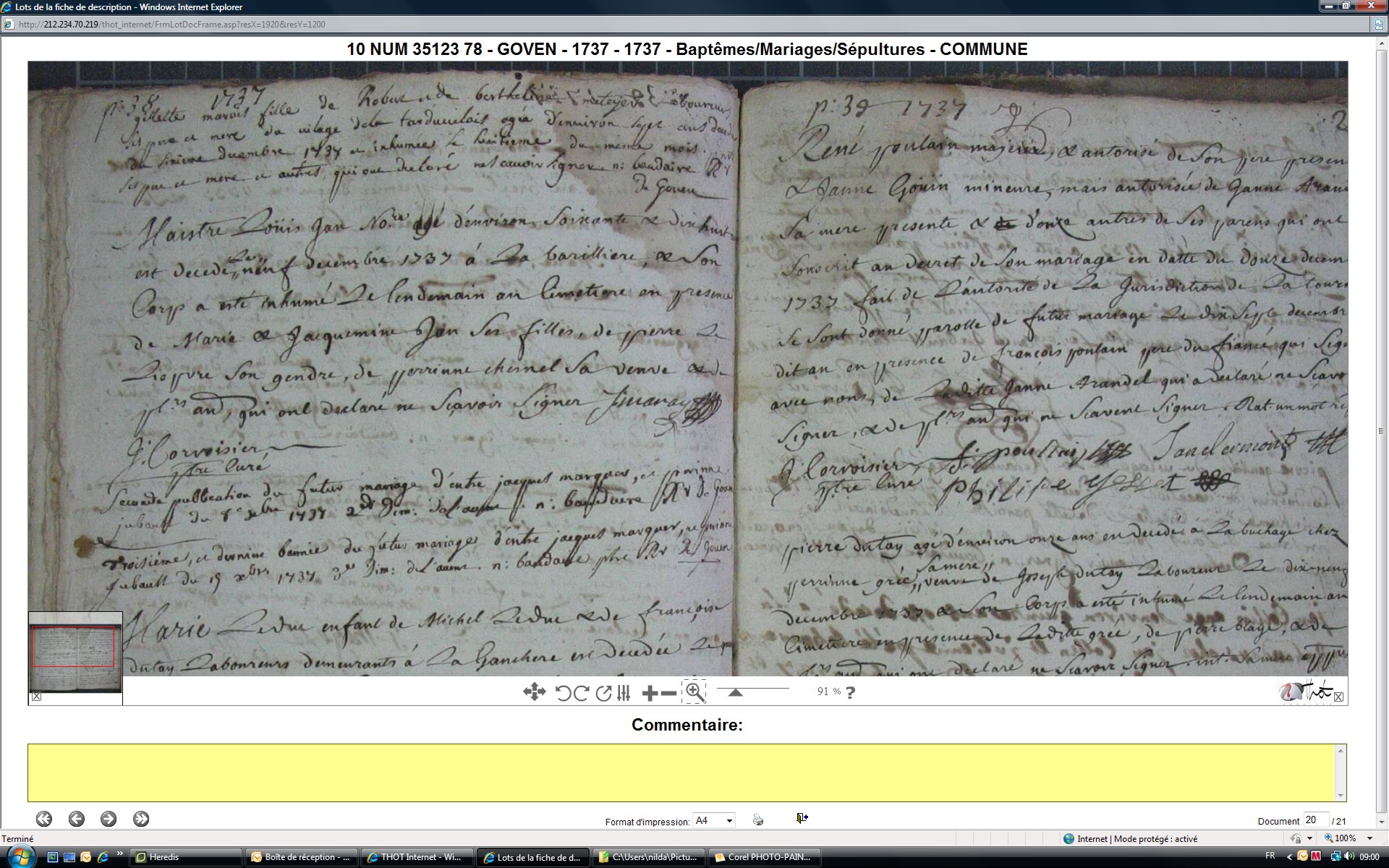Zoom out with the minus icon
The height and width of the screenshot is (868, 1389).
pyautogui.click(x=669, y=693)
